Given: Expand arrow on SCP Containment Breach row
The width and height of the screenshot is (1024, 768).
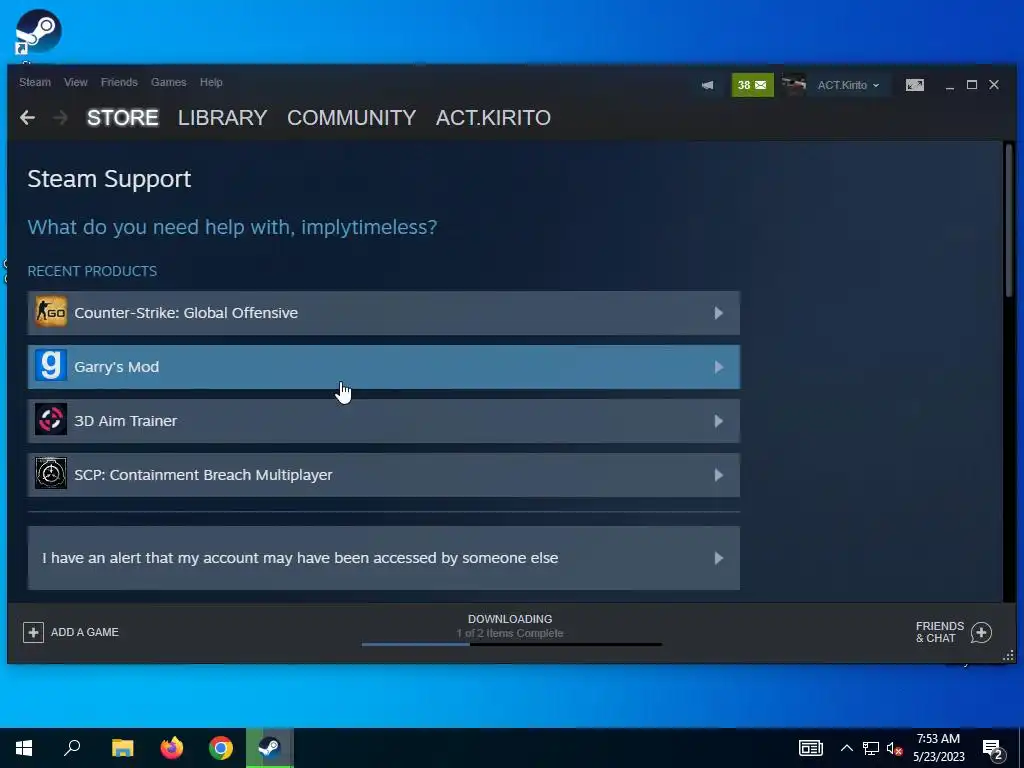Looking at the screenshot, I should tap(718, 475).
